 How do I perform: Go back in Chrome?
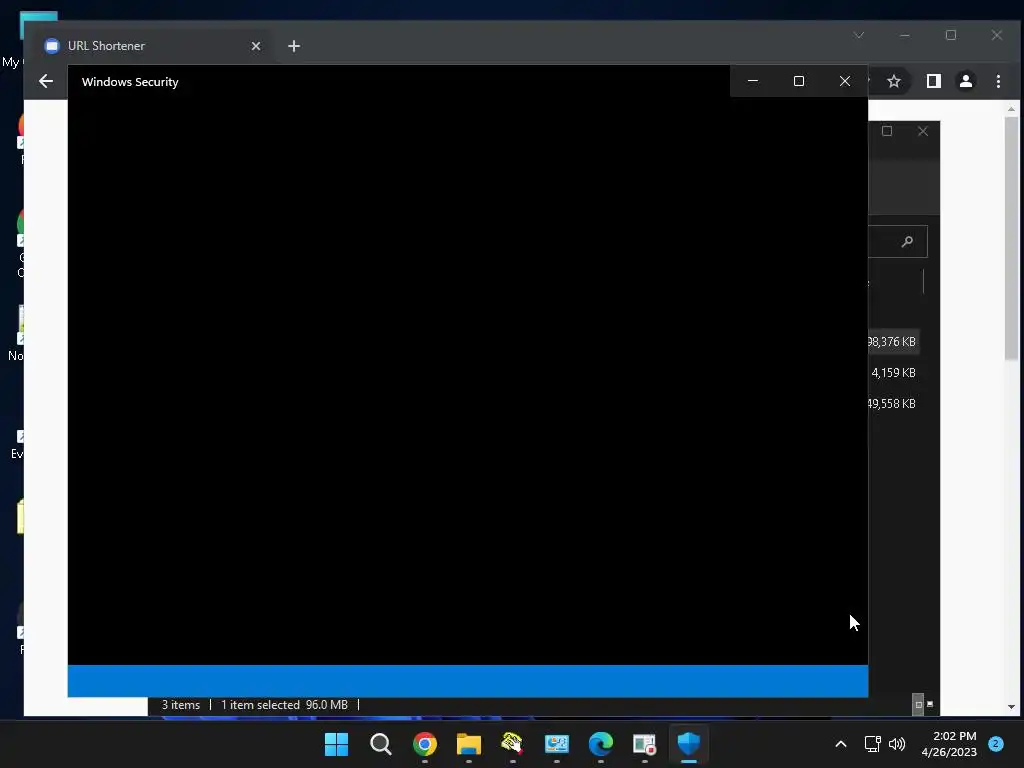[46, 81]
